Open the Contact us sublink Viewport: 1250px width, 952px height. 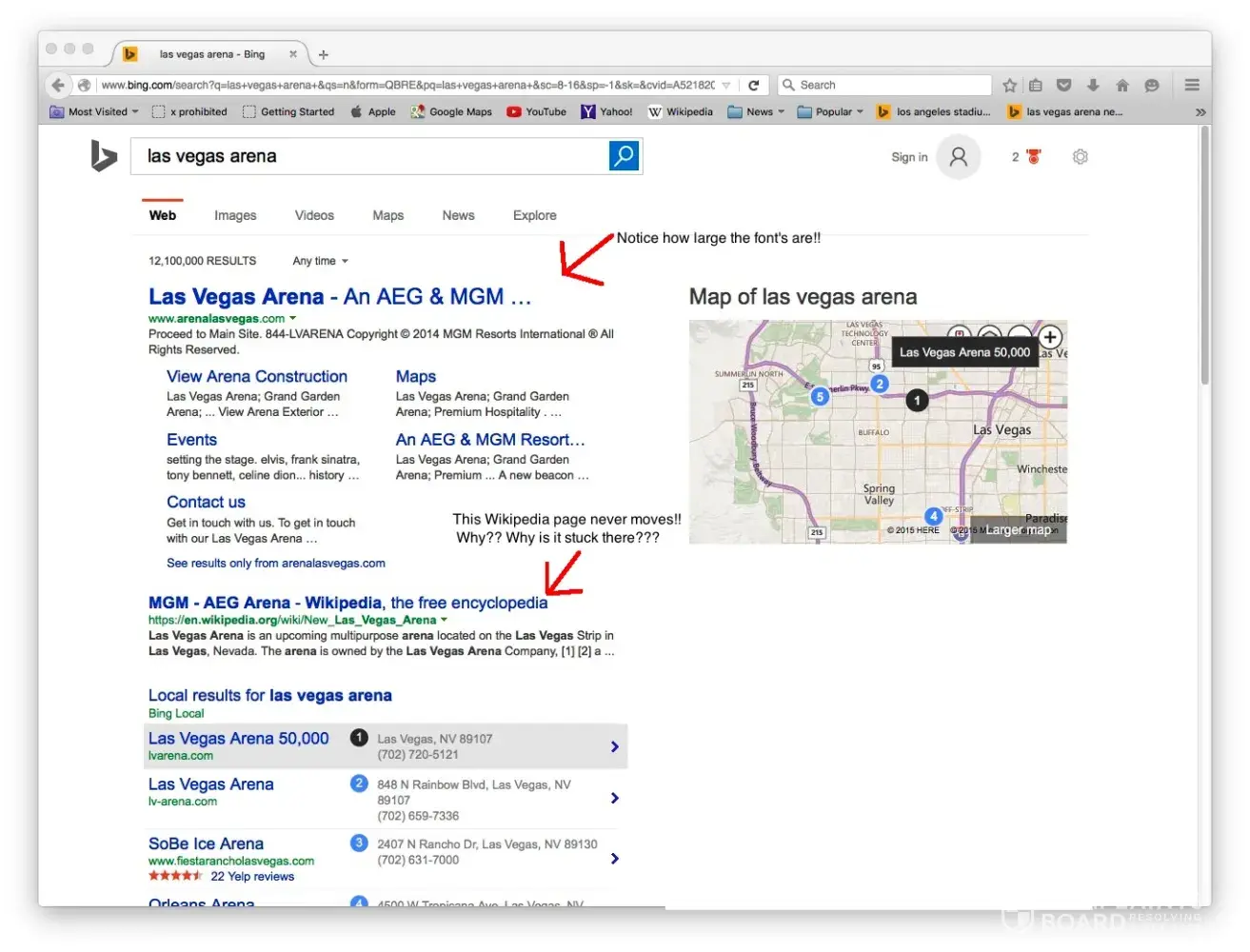point(206,502)
